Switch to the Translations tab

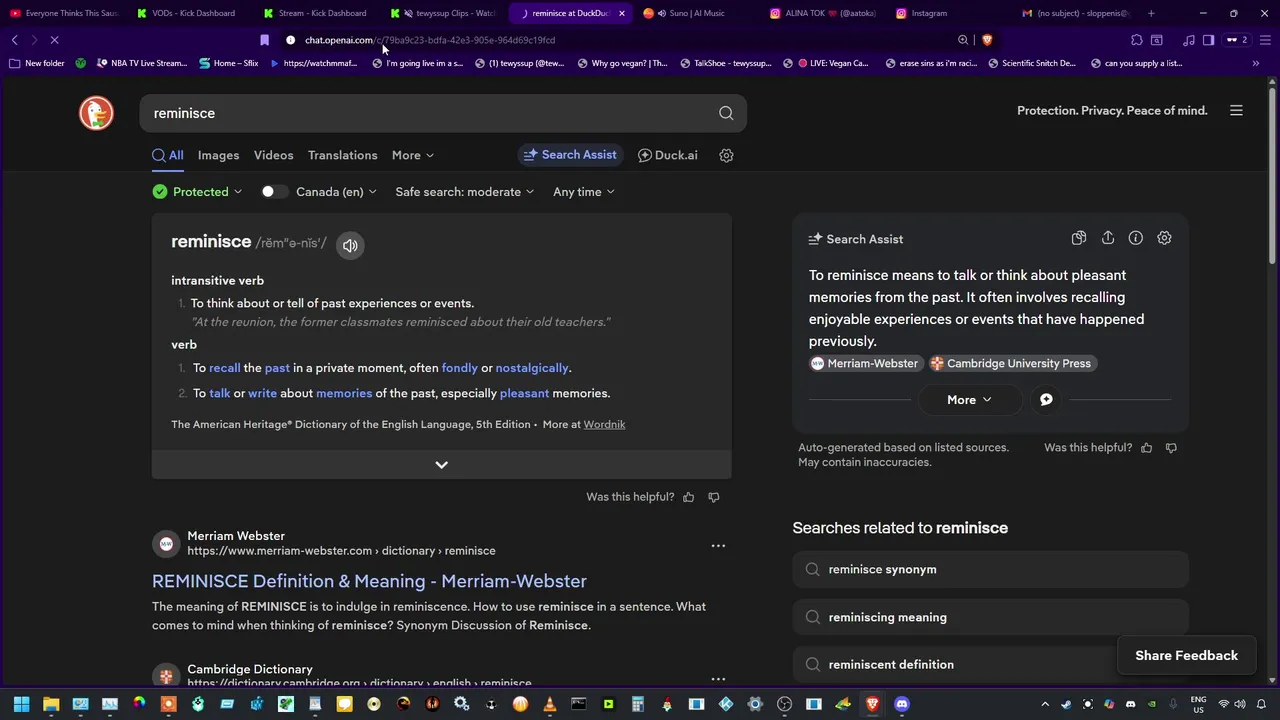click(342, 155)
